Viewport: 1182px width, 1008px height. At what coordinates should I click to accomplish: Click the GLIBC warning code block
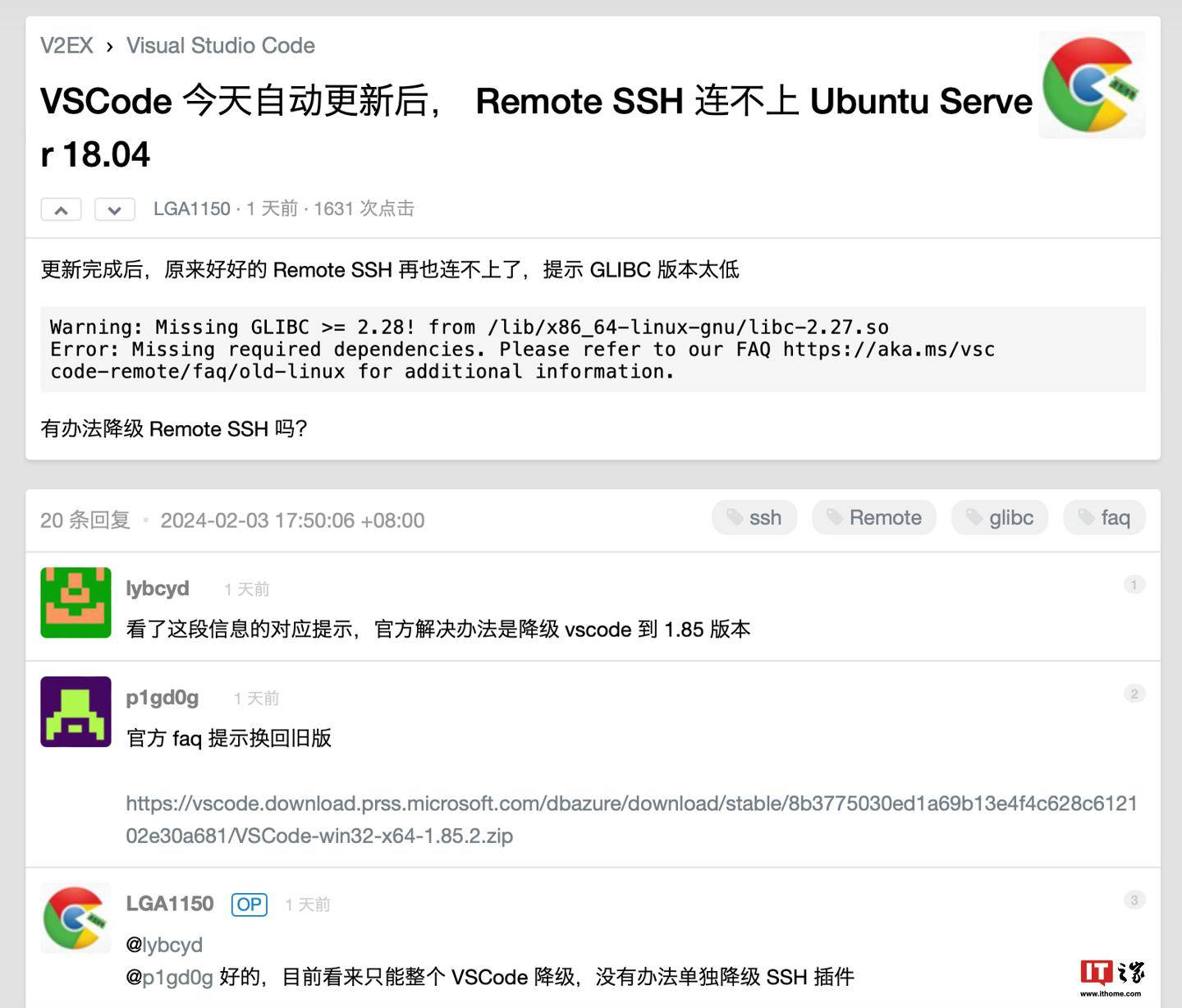point(593,349)
